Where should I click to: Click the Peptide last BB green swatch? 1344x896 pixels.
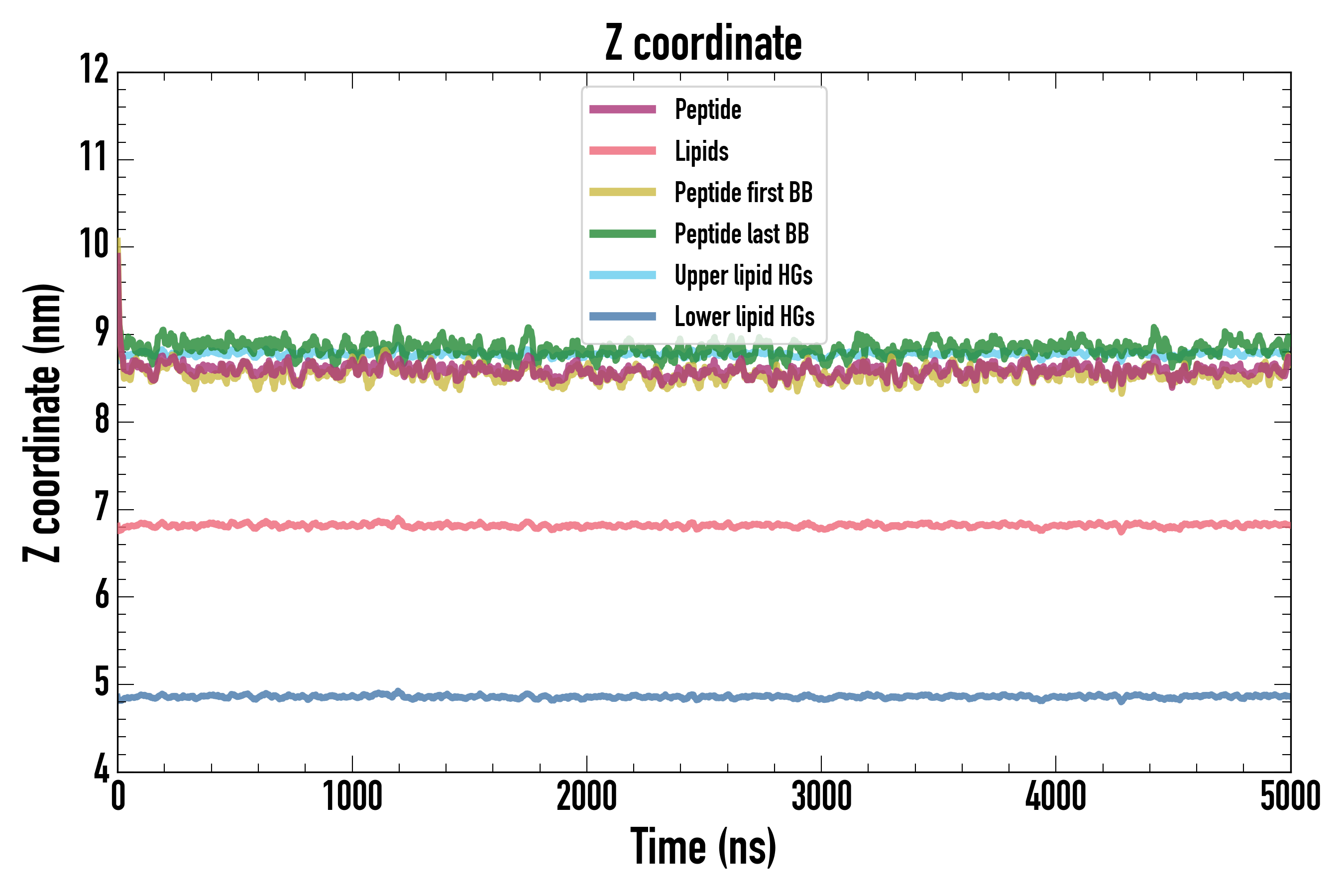[622, 234]
